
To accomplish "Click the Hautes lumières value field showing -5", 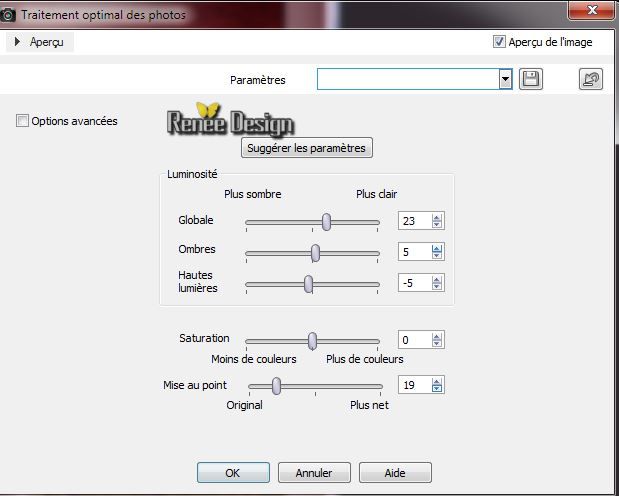I will pos(415,283).
